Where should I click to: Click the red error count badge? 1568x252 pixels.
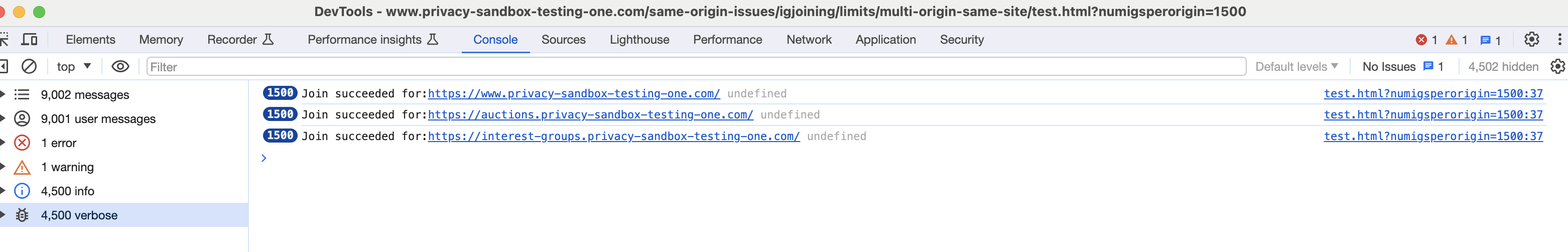click(x=1426, y=40)
